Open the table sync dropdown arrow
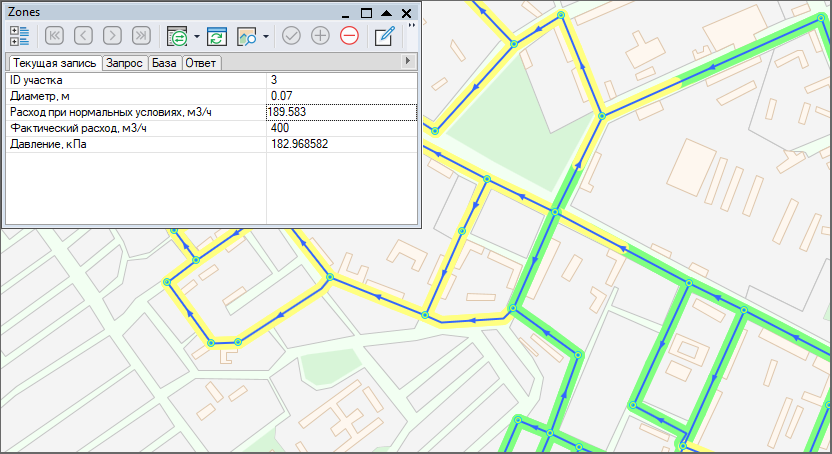832x454 pixels. click(197, 37)
